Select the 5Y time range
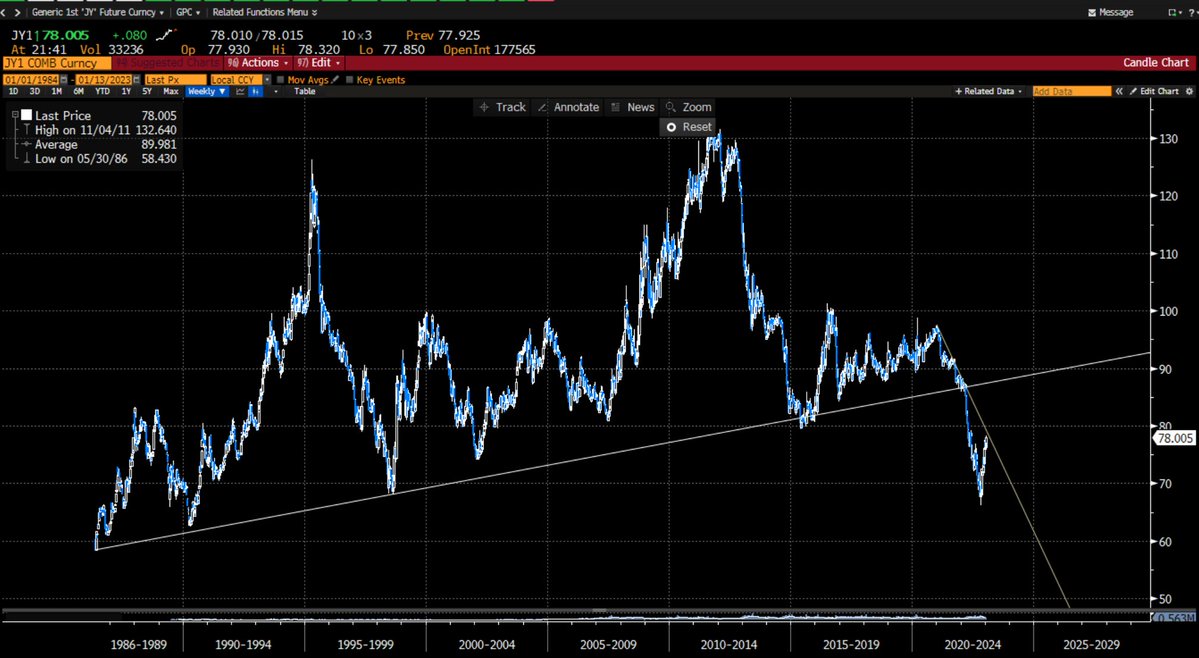Screen dimensions: 1199x658 coord(147,92)
